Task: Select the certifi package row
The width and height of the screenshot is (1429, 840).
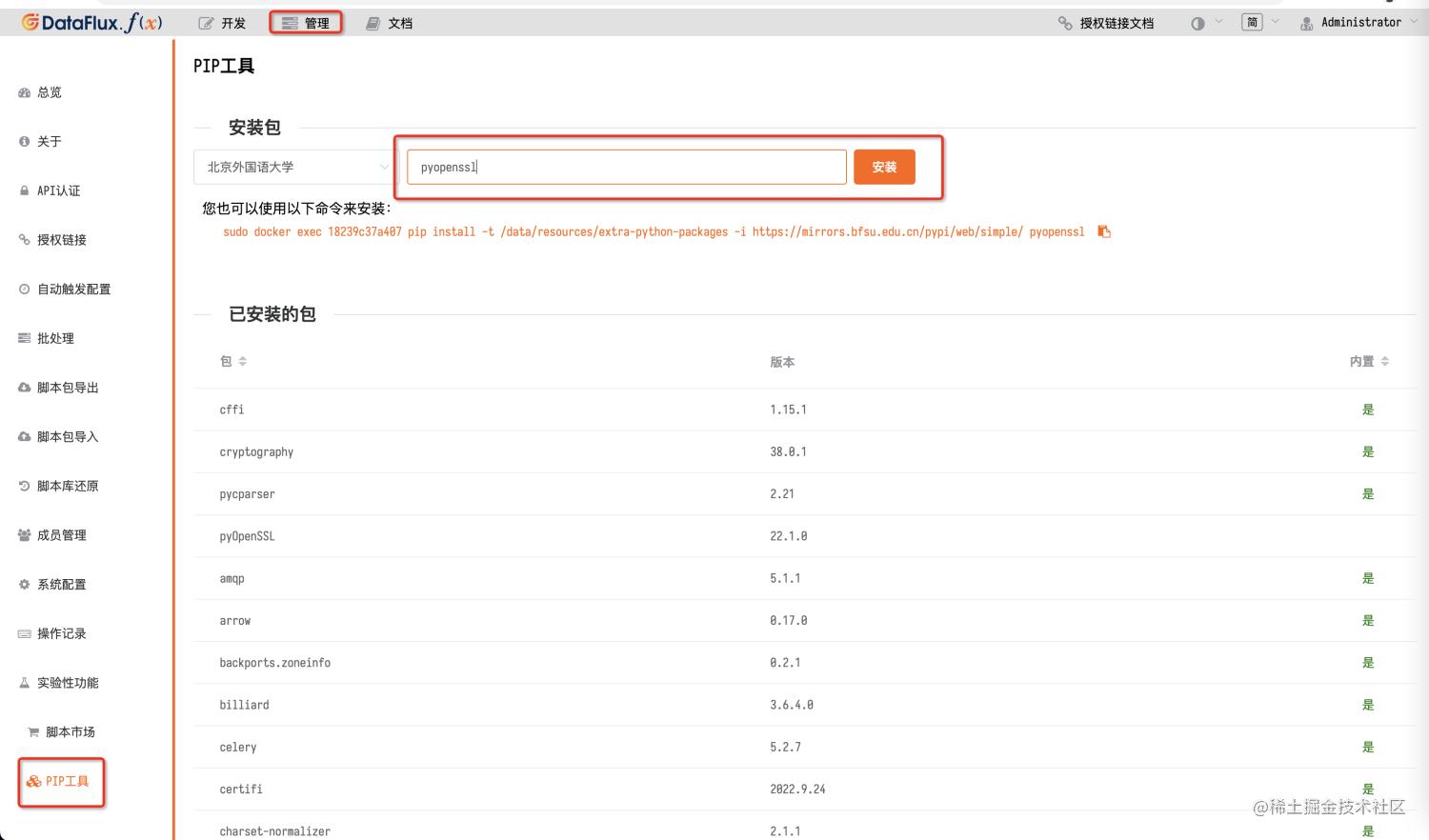Action: point(805,789)
